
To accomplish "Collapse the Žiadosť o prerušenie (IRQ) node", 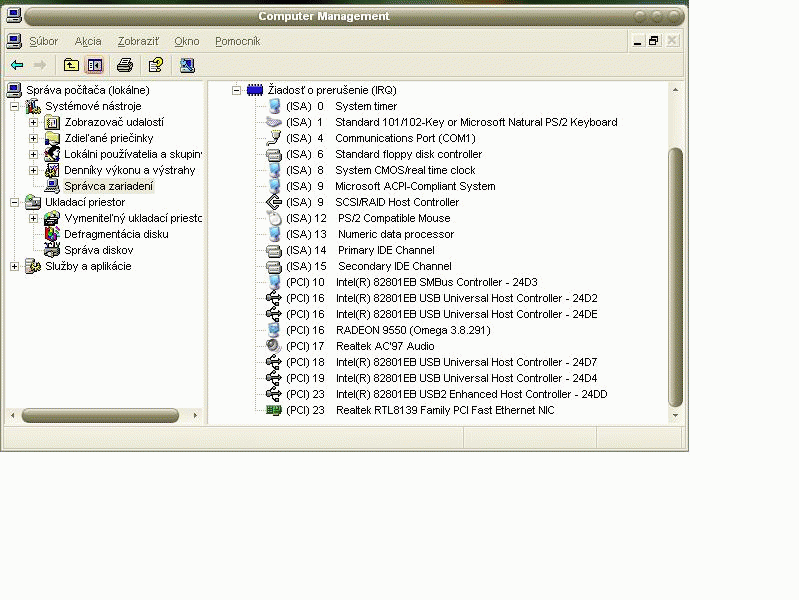I will tap(237, 90).
